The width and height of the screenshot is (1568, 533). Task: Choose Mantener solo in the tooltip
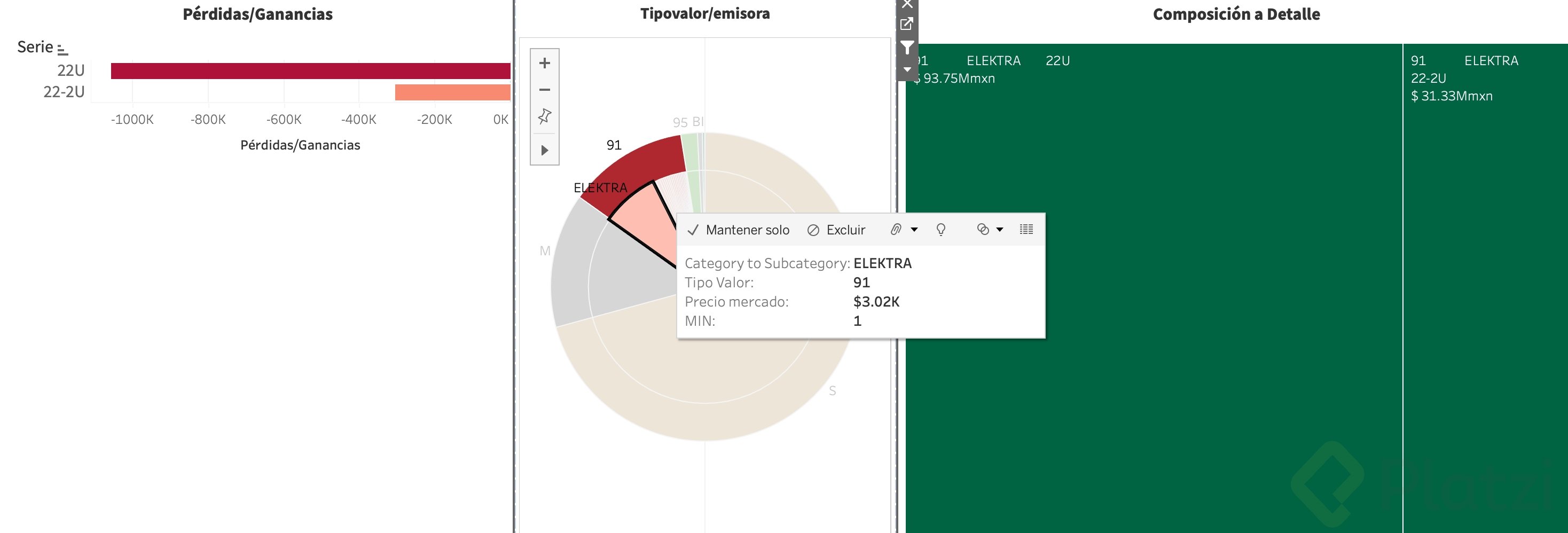point(739,230)
